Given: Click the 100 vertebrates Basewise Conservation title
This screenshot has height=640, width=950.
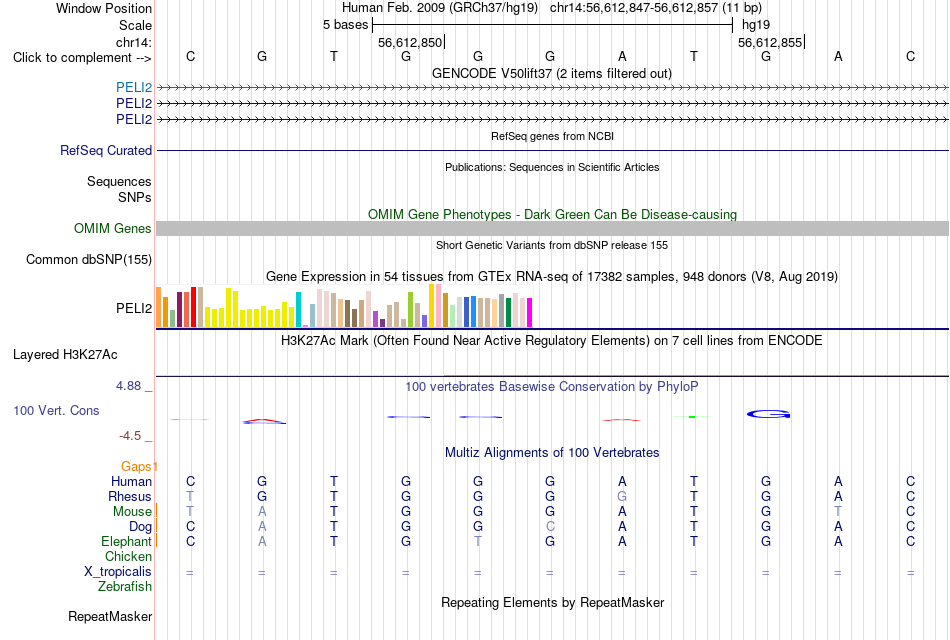Looking at the screenshot, I should click(552, 387).
